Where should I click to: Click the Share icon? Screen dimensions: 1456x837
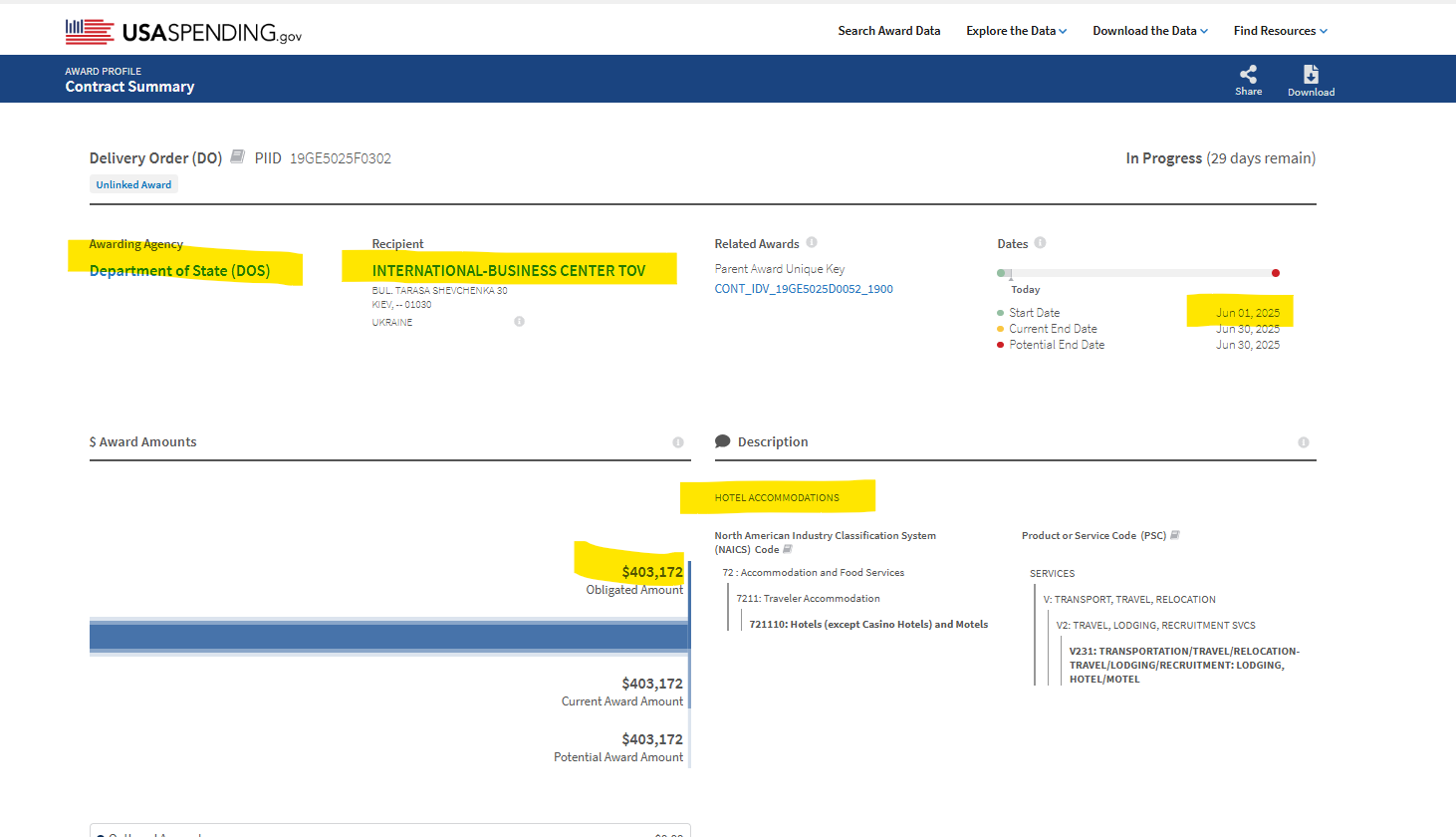[x=1248, y=74]
